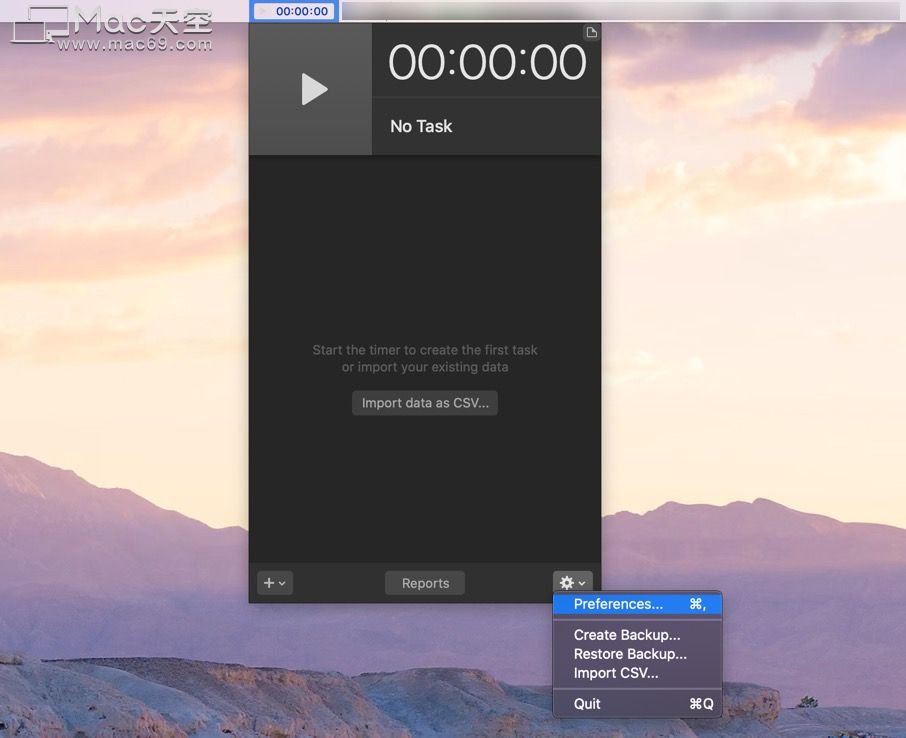Image resolution: width=906 pixels, height=738 pixels.
Task: Open the gear settings dropdown
Action: [x=573, y=583]
